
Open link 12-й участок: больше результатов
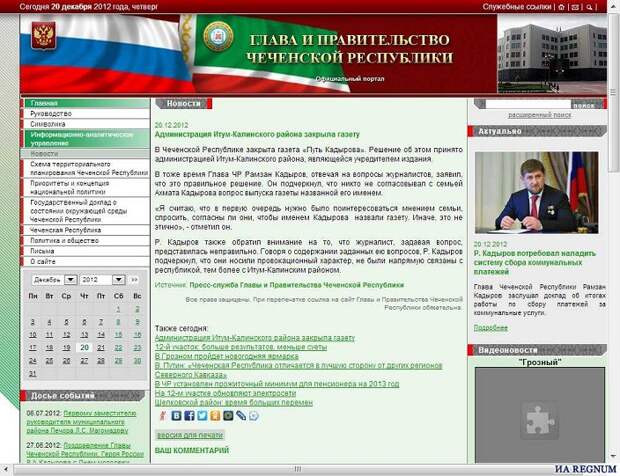click(241, 347)
